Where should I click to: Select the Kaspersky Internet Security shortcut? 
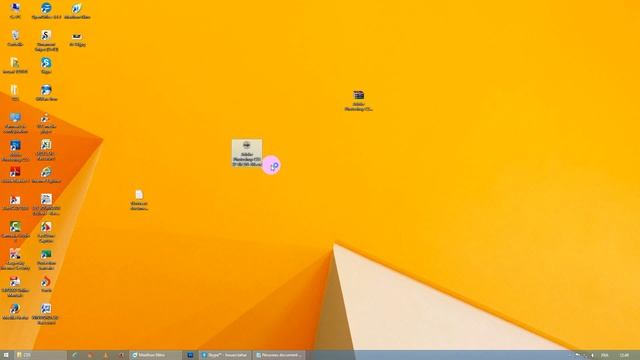coord(15,259)
